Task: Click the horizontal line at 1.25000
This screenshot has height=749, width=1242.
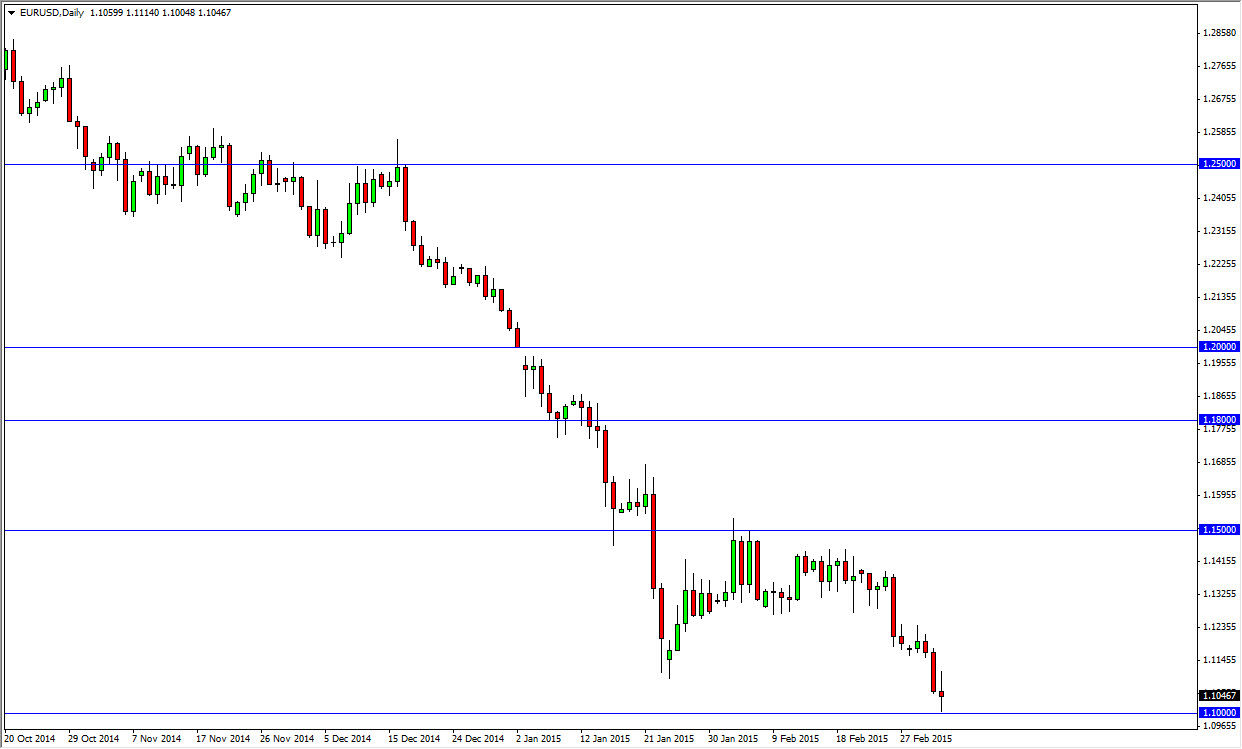Action: (600, 163)
